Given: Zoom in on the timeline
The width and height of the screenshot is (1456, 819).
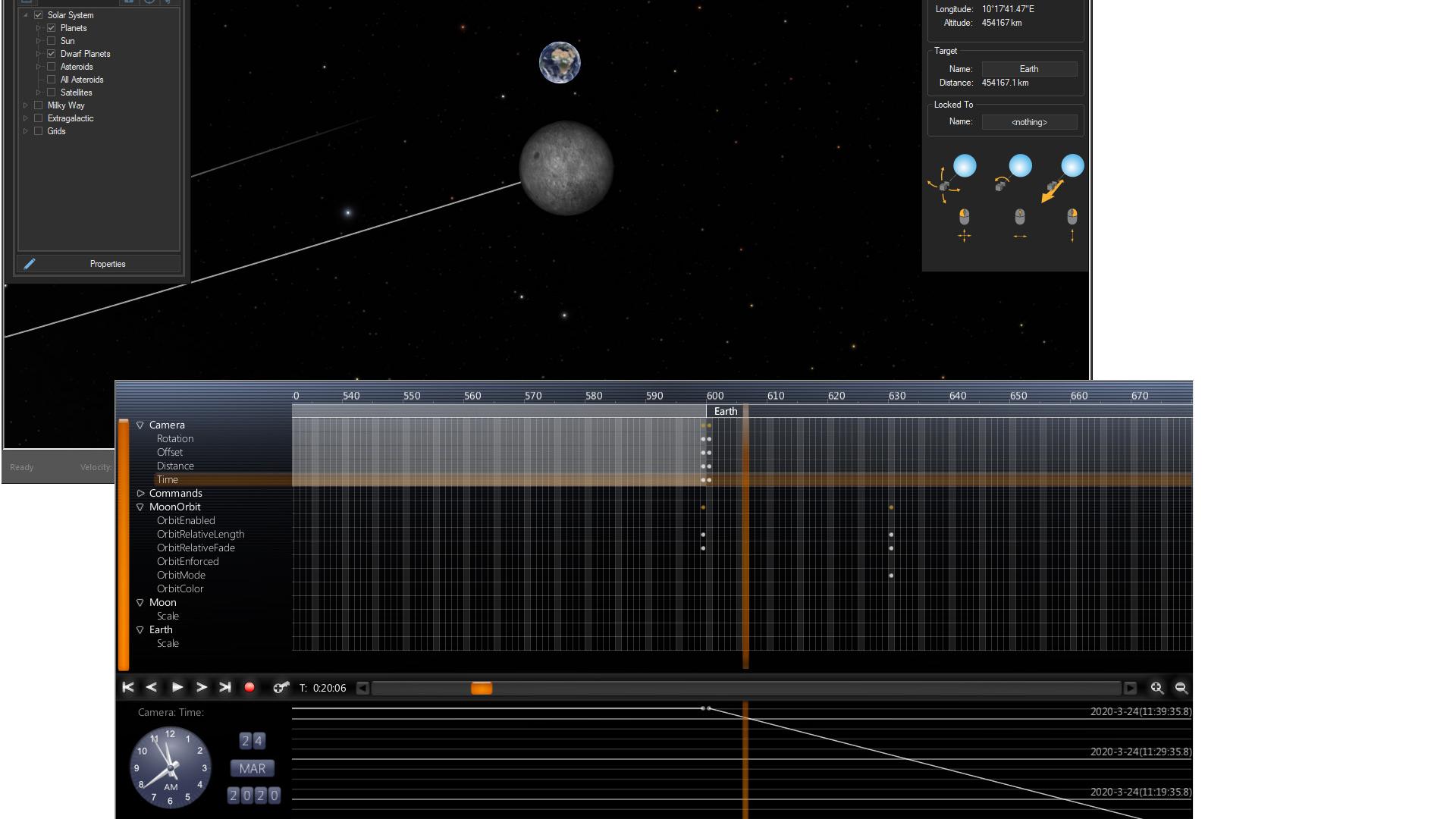Looking at the screenshot, I should click(x=1156, y=688).
